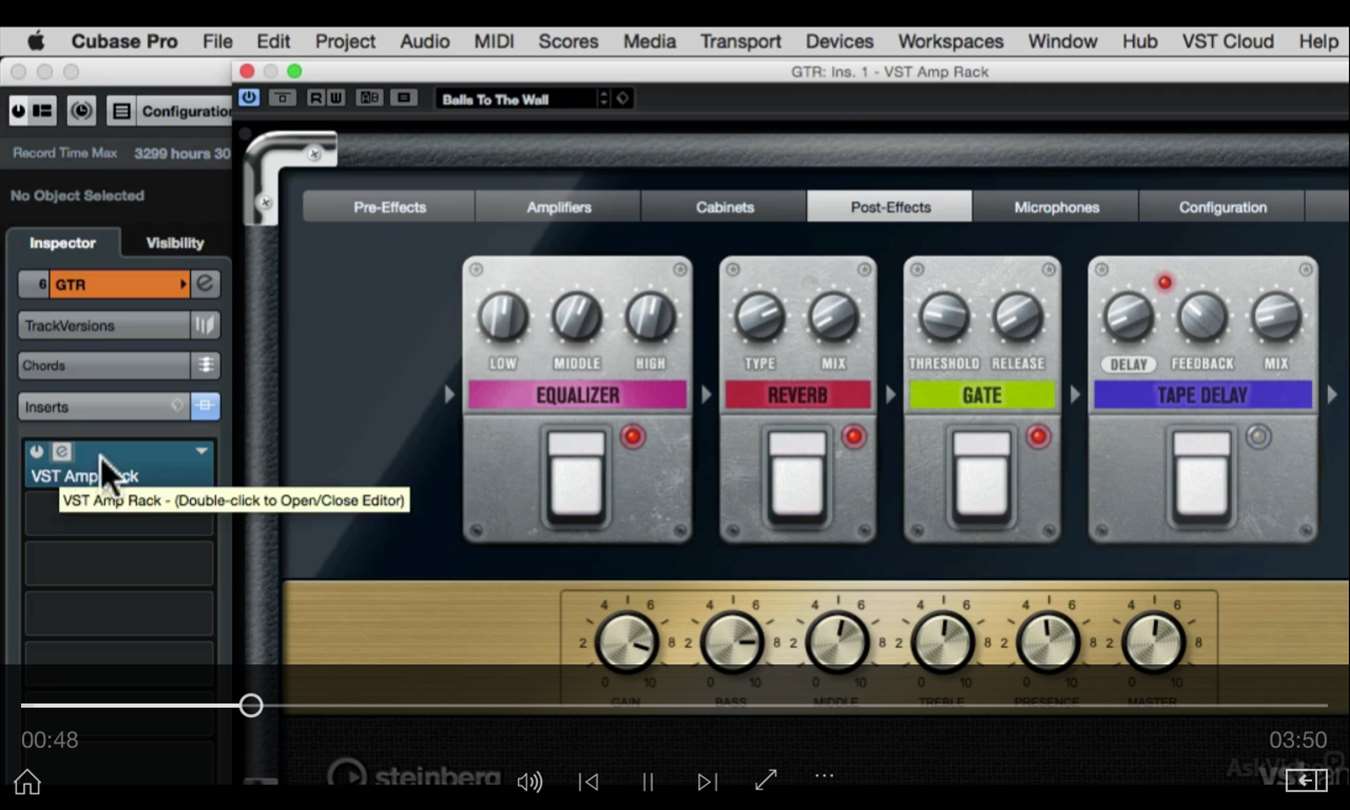1350x810 pixels.
Task: Open GTR channel settings (e) button
Action: 205,284
